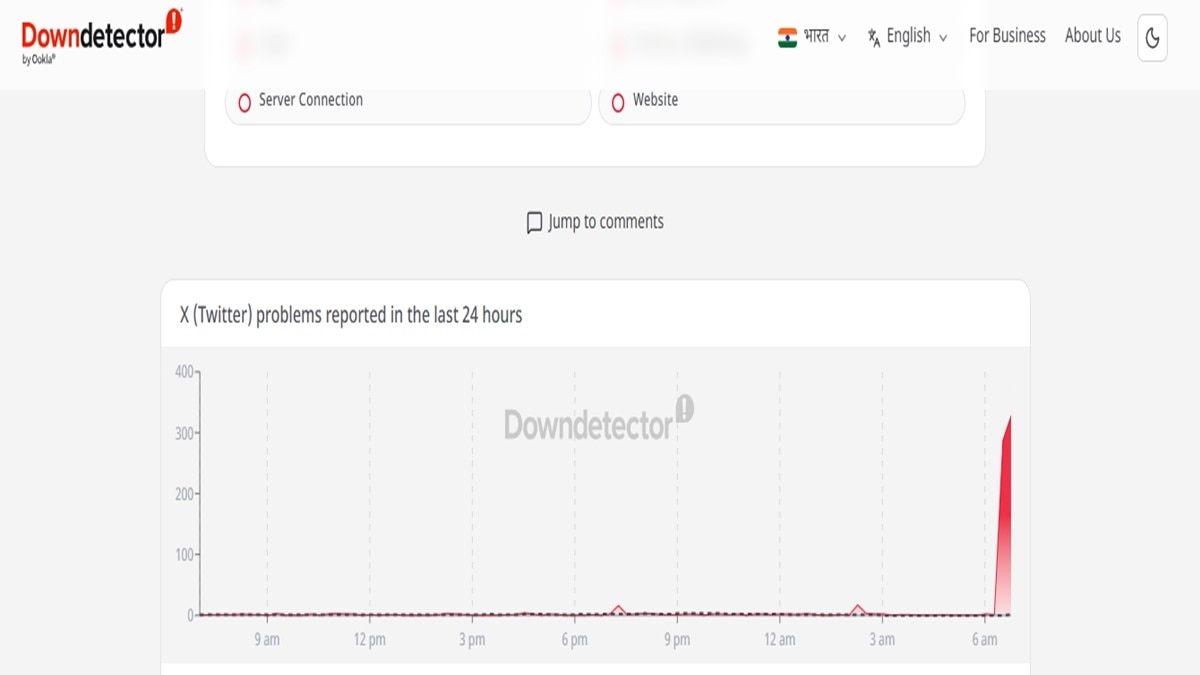Click the X (Twitter) problems chart heading
Viewport: 1200px width, 675px height.
350,315
